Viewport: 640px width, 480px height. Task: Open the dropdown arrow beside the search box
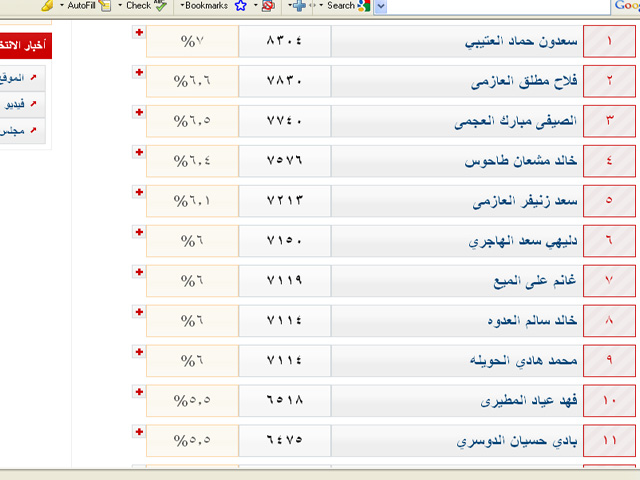381,6
